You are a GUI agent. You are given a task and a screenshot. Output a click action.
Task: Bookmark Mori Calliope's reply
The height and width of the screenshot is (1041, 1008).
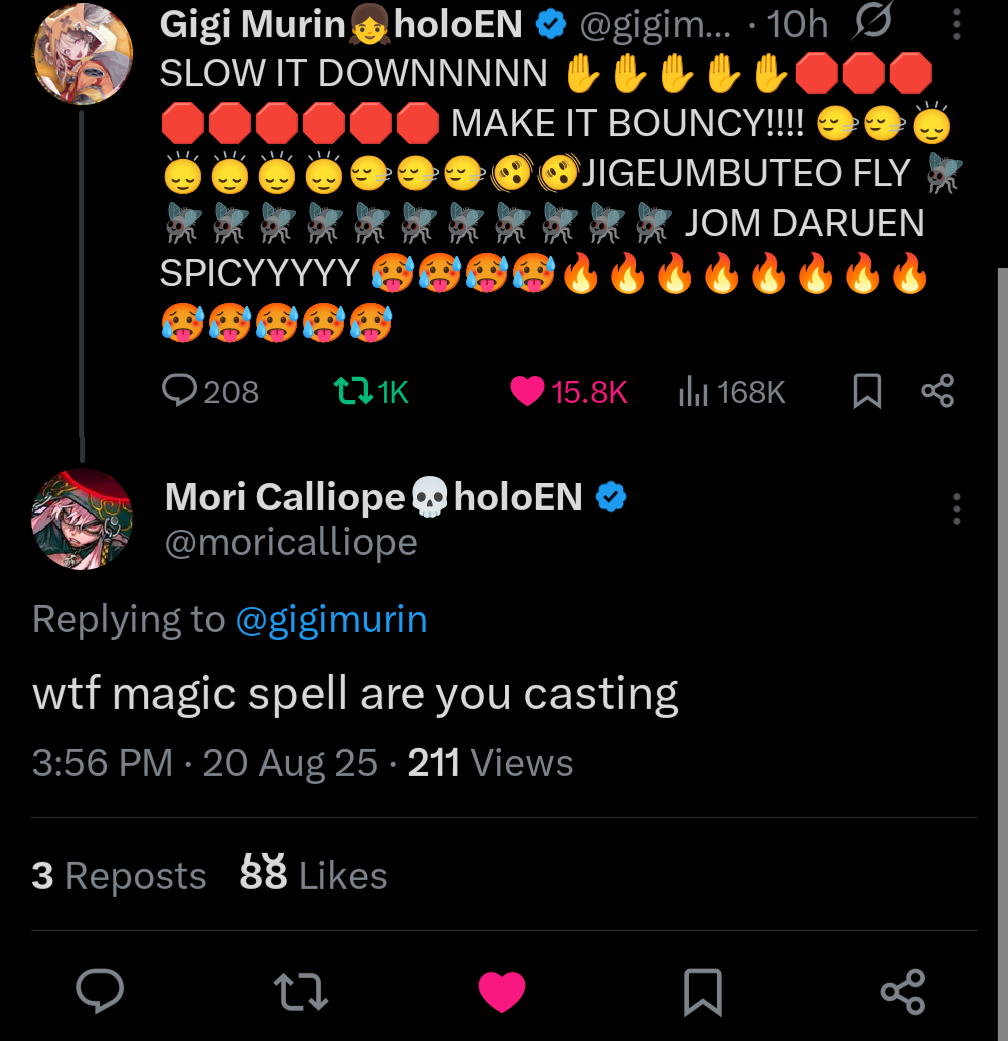[702, 992]
